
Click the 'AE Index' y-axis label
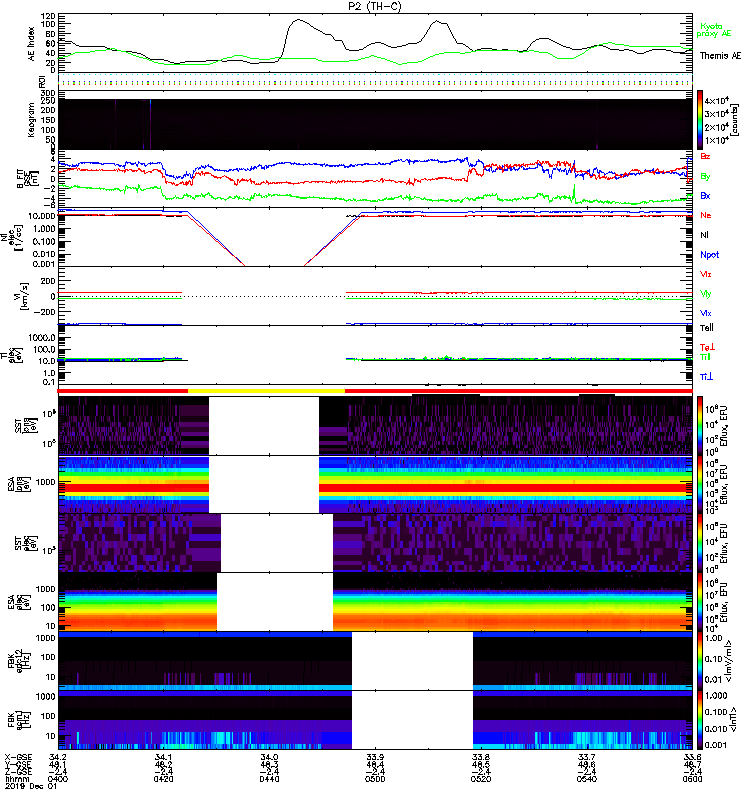tap(32, 44)
